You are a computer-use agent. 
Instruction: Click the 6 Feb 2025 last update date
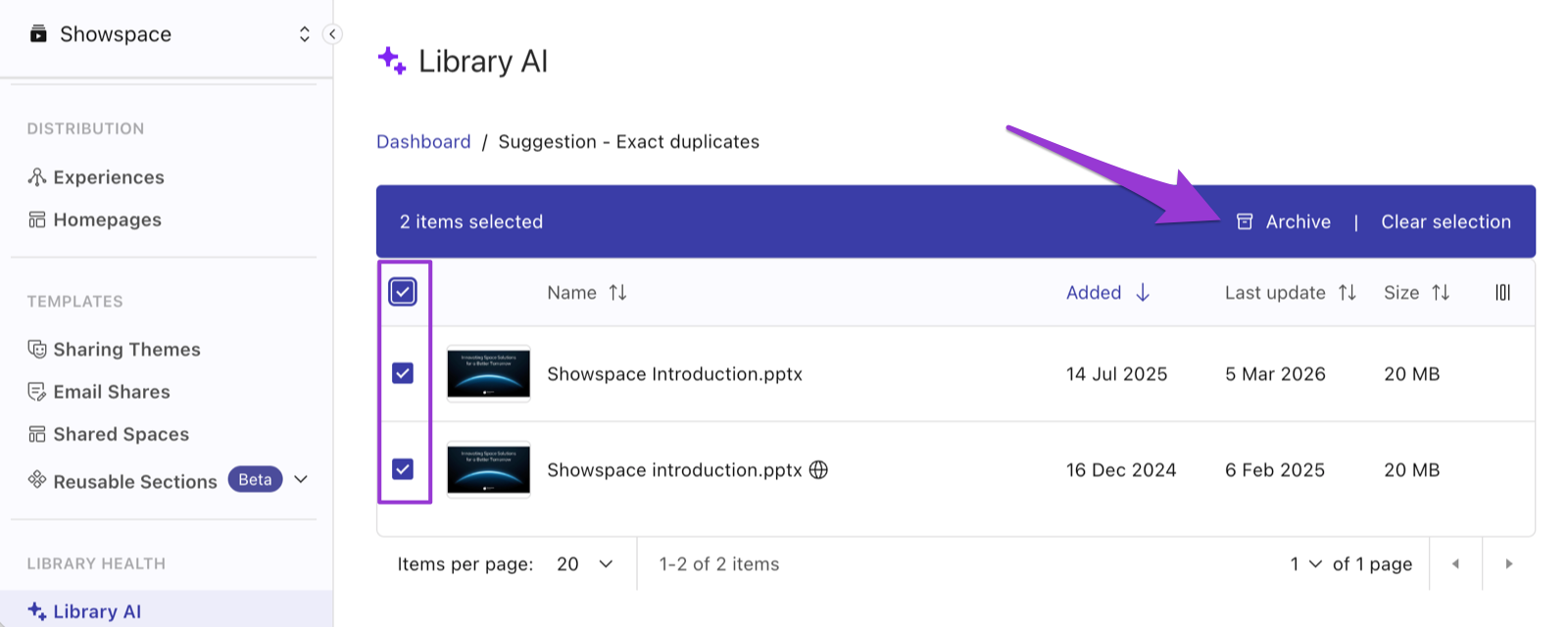(1275, 470)
